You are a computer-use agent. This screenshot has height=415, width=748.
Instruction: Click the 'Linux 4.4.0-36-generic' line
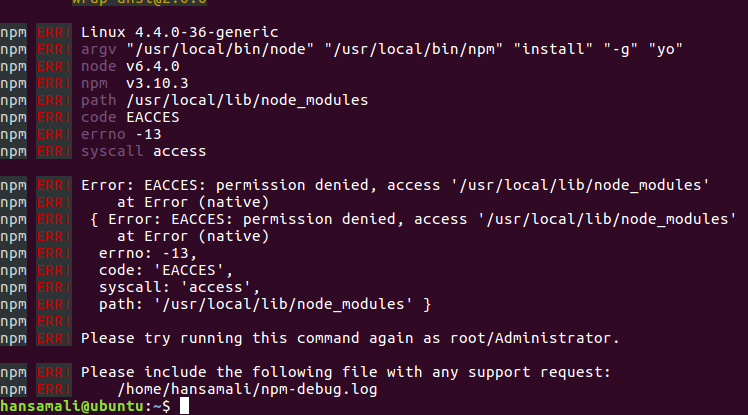click(x=179, y=32)
